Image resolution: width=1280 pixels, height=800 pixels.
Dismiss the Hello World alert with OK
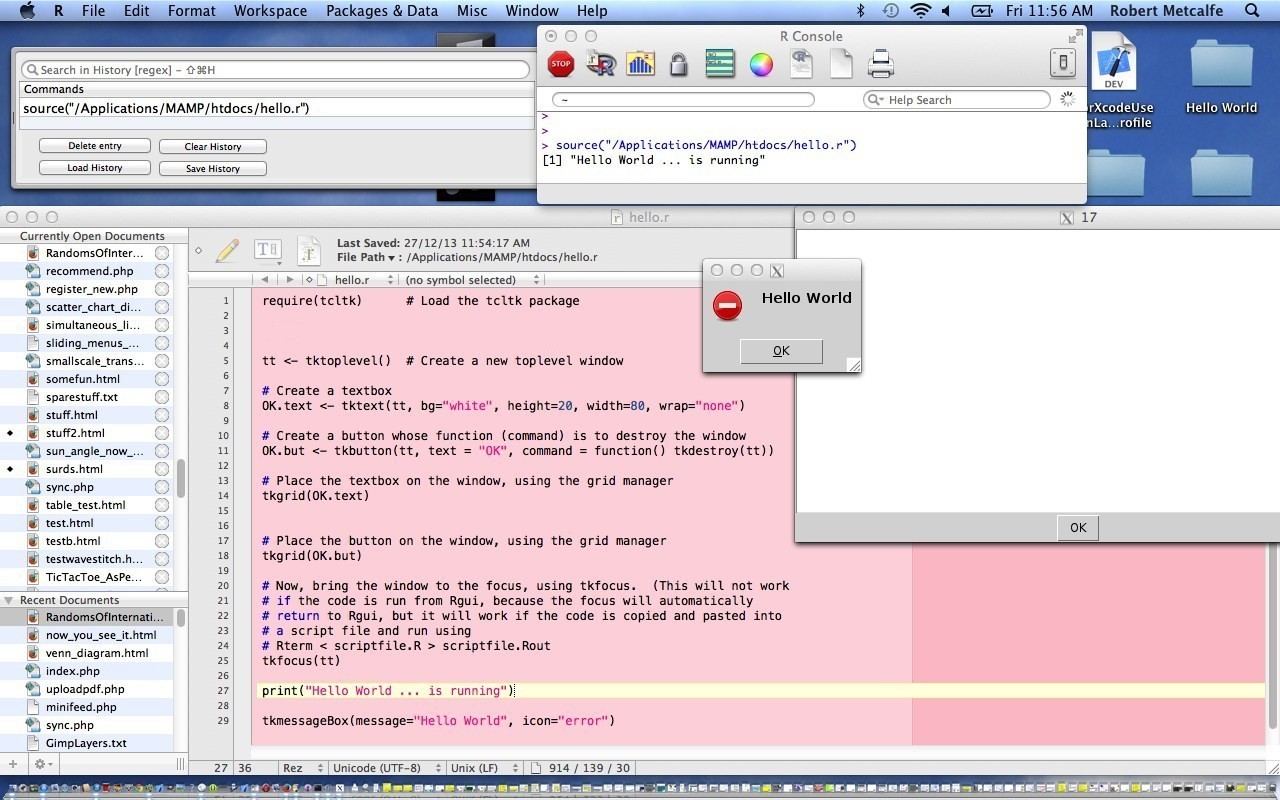781,350
